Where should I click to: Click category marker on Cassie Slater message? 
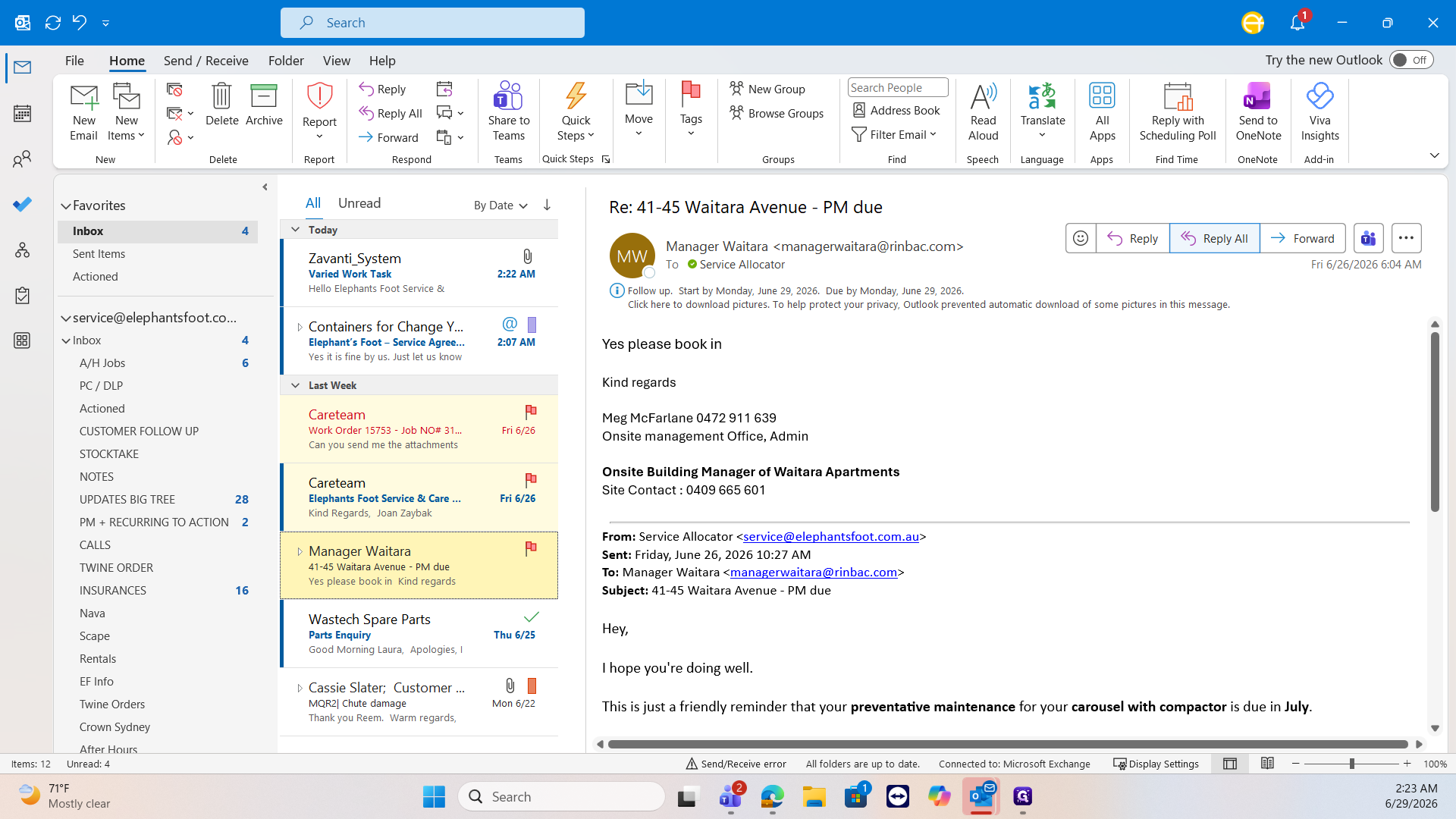coord(532,686)
